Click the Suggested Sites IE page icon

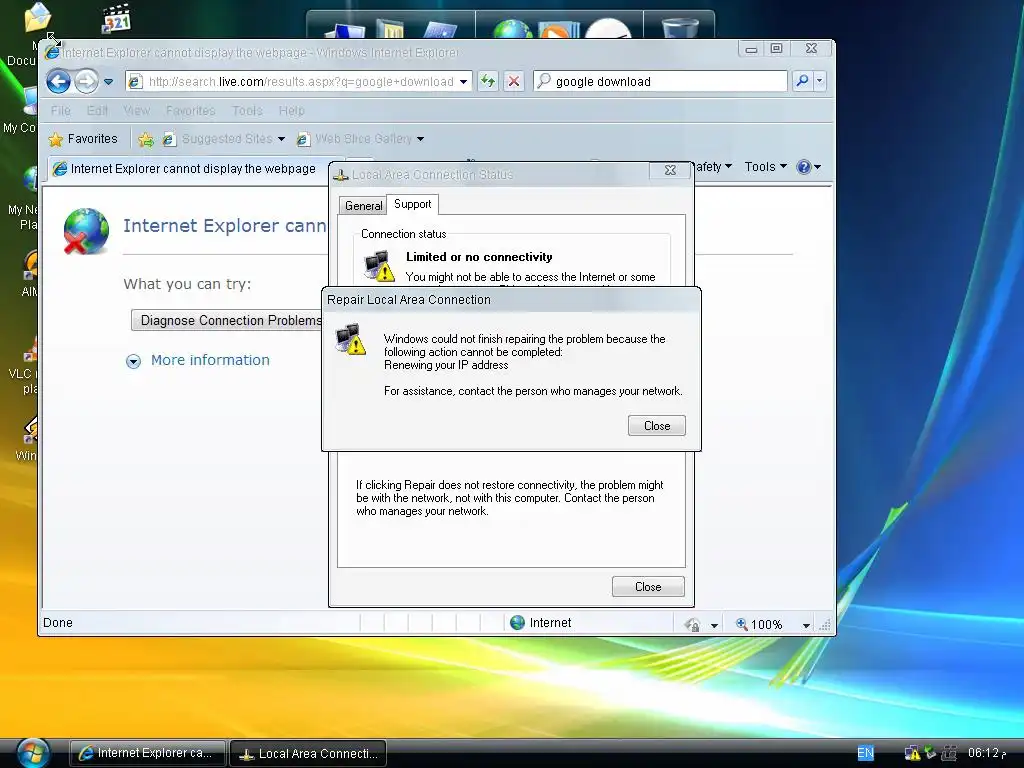tap(169, 139)
